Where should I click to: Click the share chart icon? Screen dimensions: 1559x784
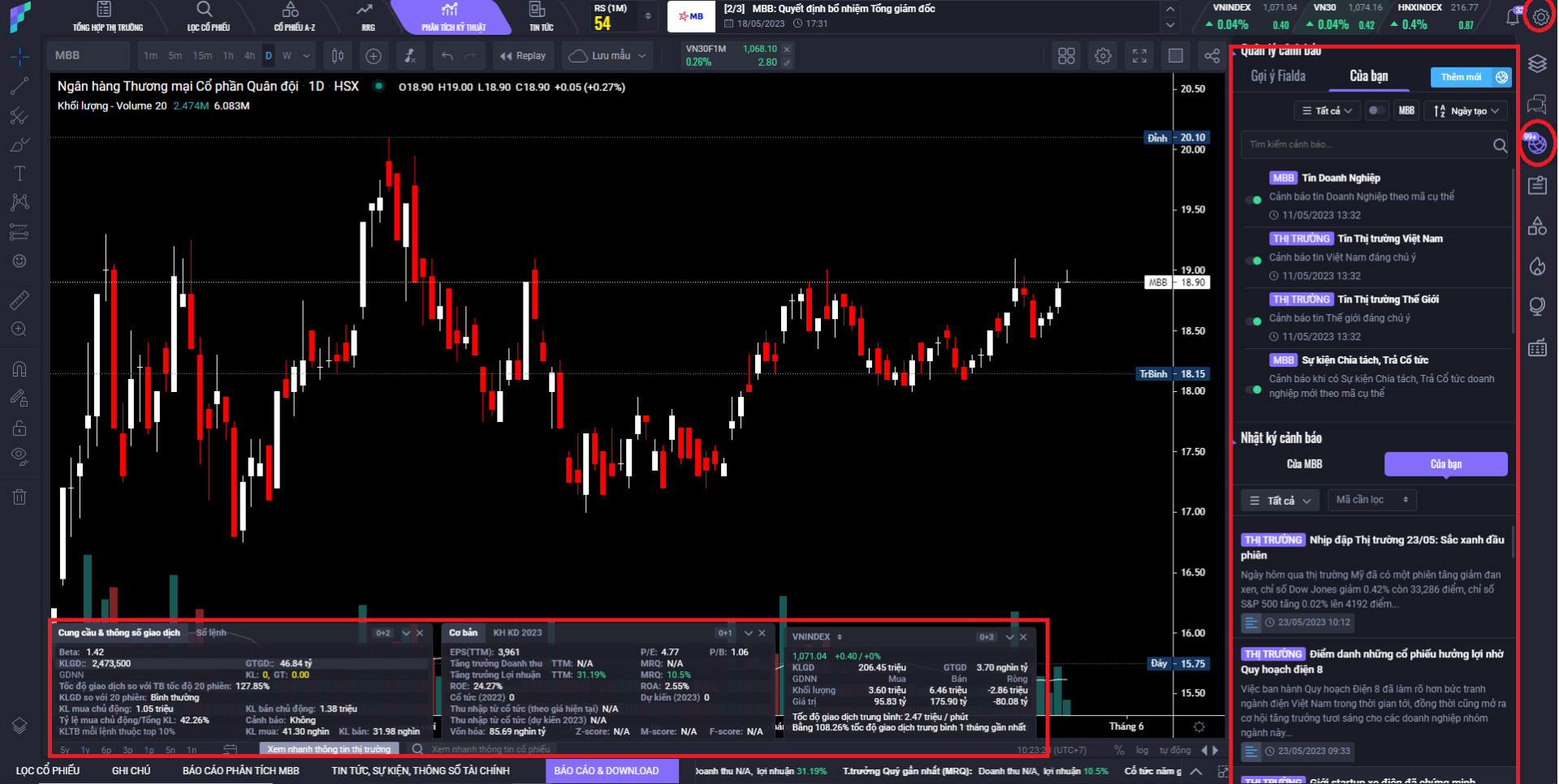(x=1211, y=56)
